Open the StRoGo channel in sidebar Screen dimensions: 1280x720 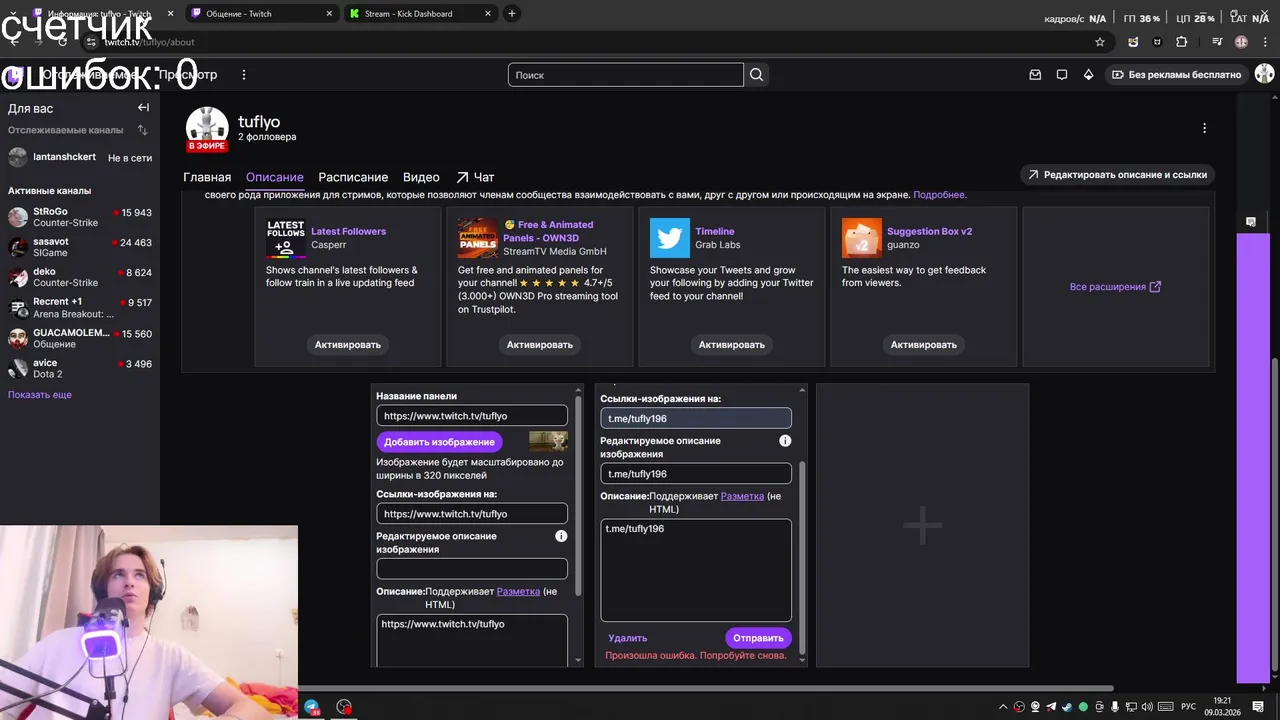tap(80, 218)
